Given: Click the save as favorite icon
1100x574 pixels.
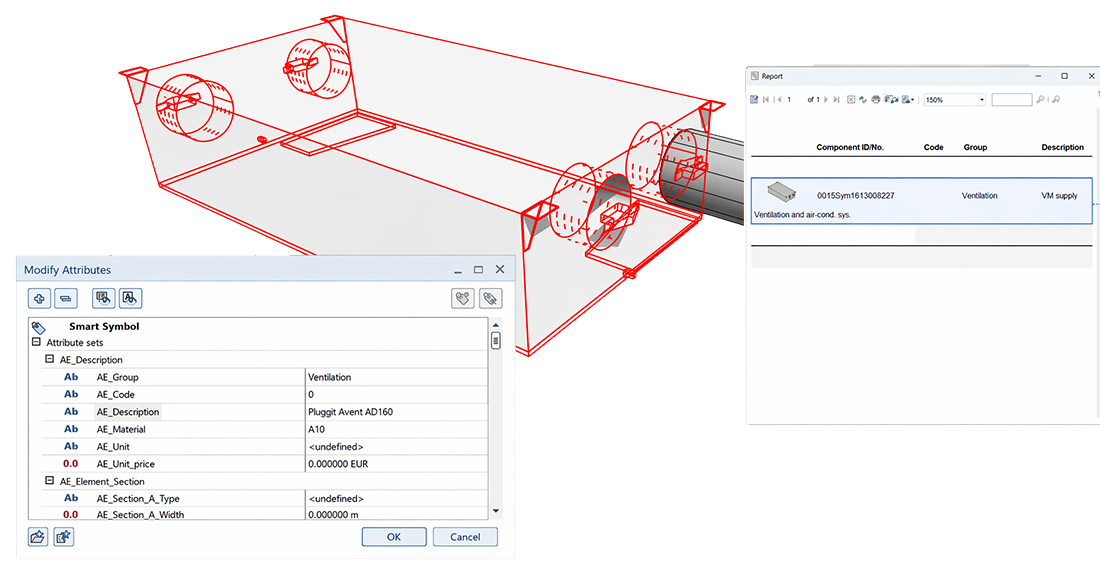Looking at the screenshot, I should coord(64,537).
